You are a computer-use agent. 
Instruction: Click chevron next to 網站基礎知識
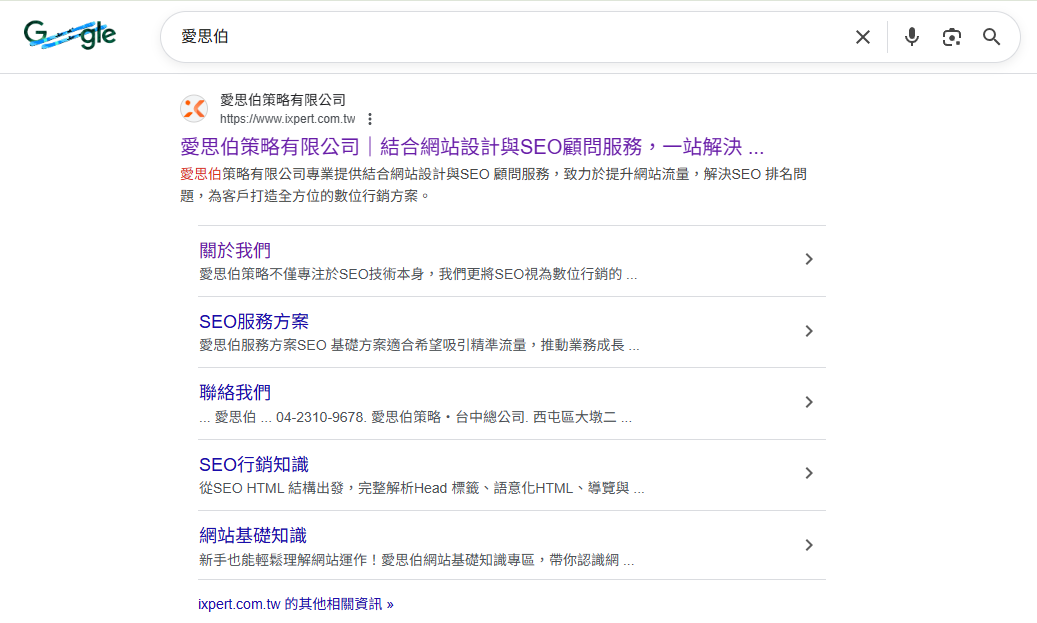[809, 545]
